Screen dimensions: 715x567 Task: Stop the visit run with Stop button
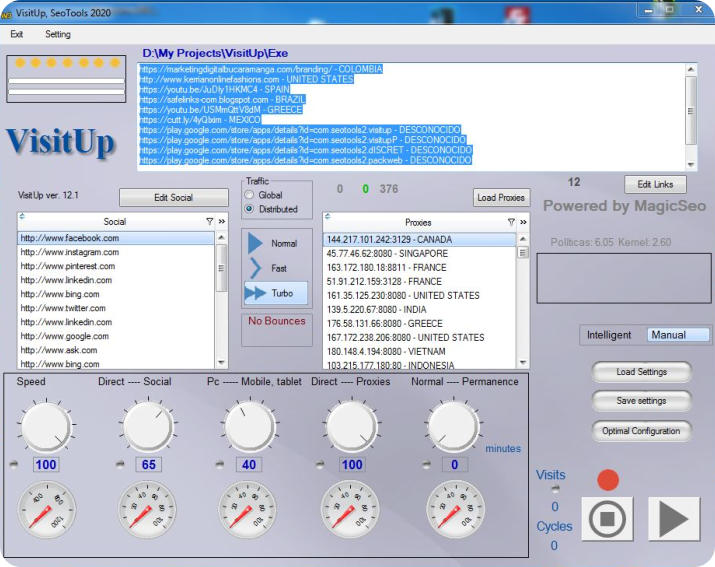pos(607,519)
